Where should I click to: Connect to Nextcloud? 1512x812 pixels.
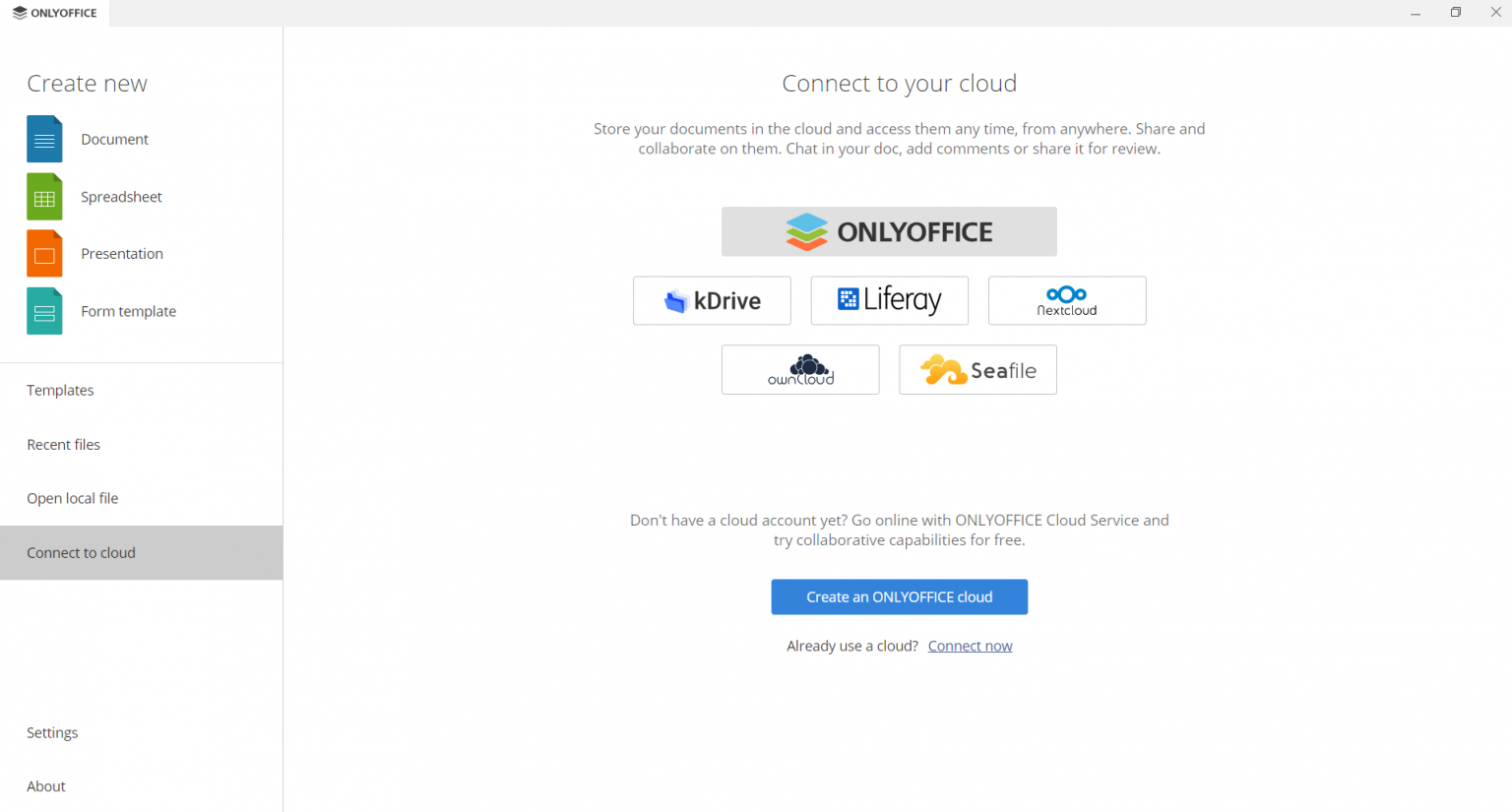pos(1067,300)
